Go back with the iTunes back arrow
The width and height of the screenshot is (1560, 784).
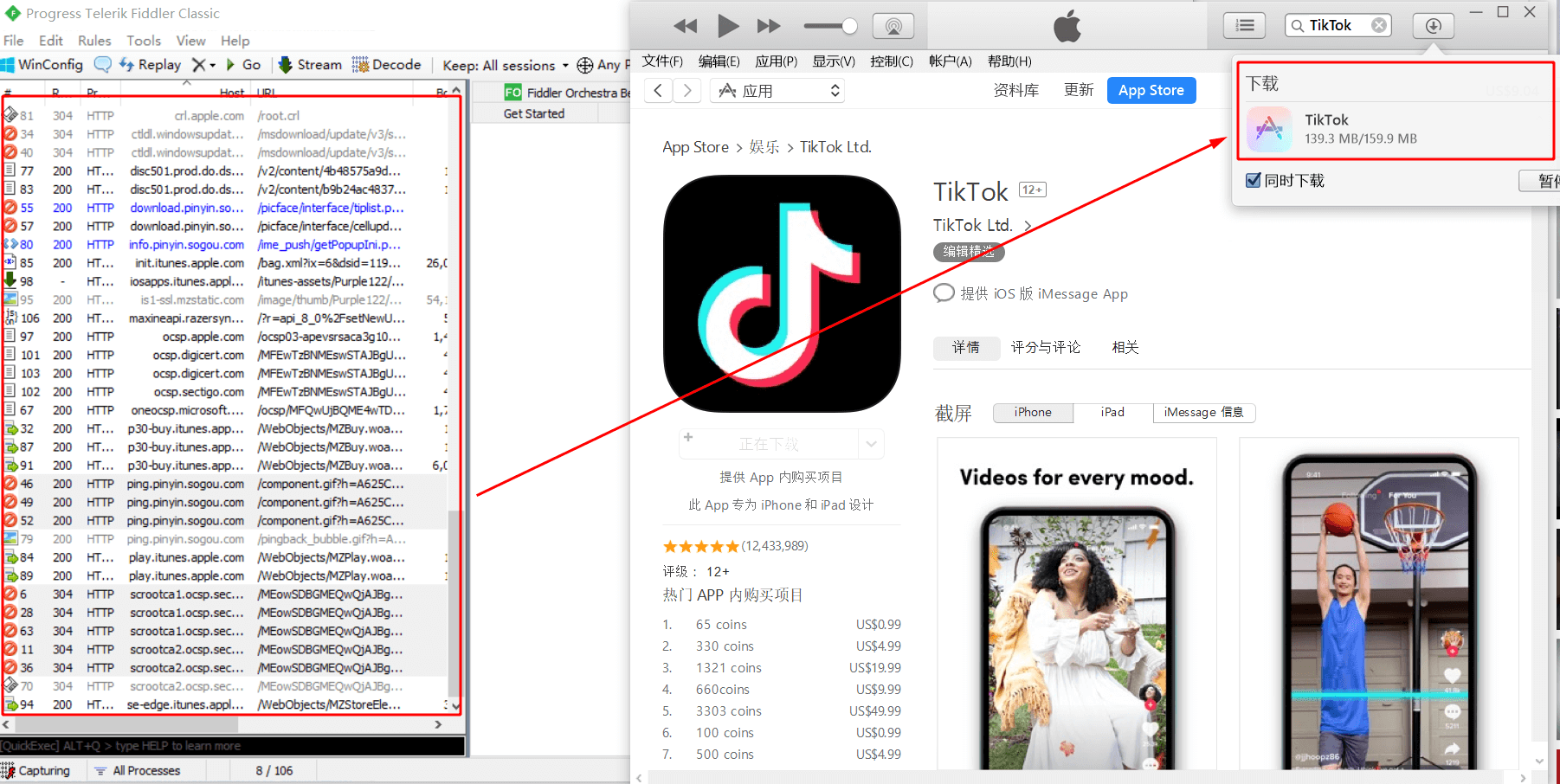pyautogui.click(x=658, y=91)
